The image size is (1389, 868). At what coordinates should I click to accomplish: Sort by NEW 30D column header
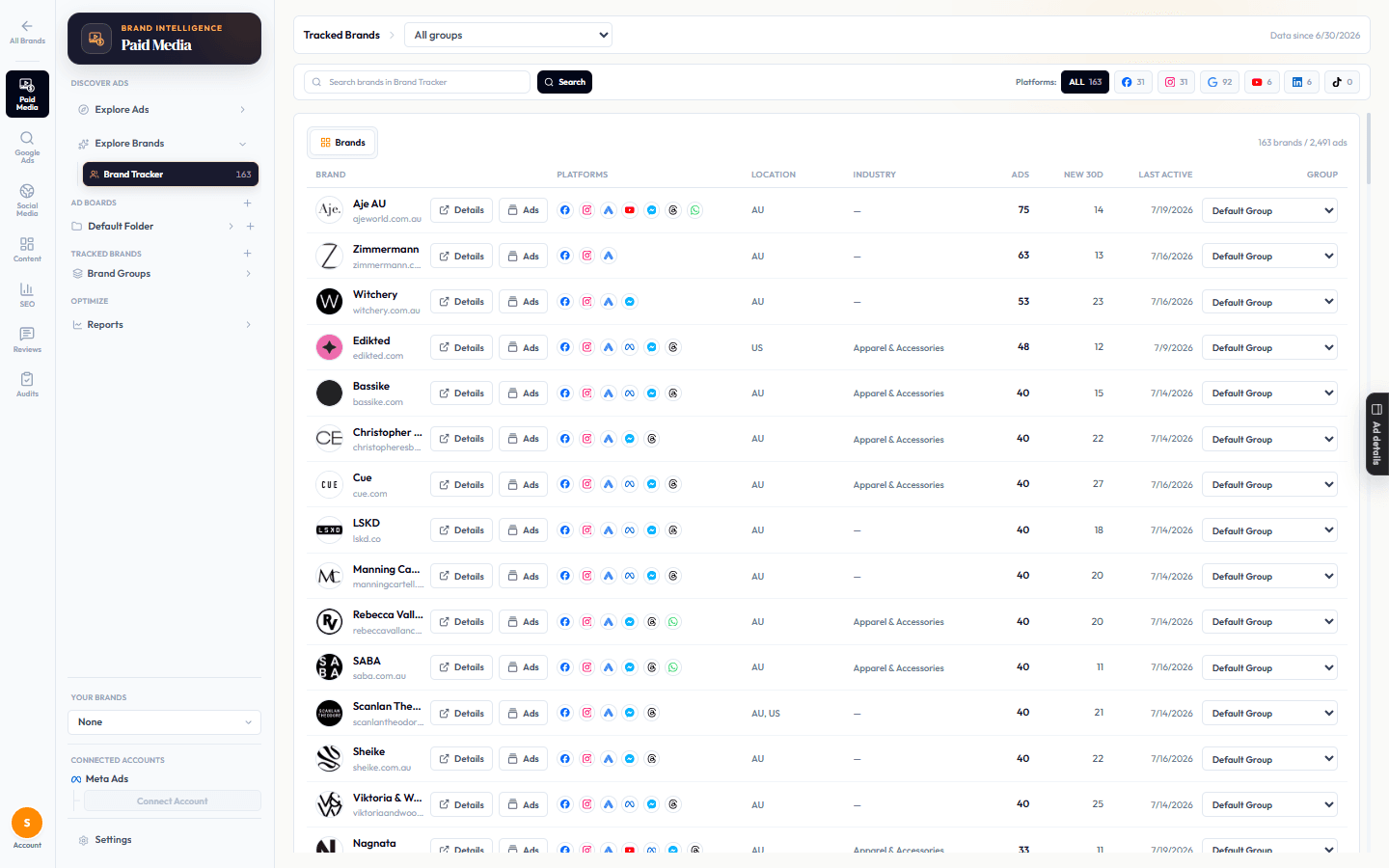[1083, 175]
